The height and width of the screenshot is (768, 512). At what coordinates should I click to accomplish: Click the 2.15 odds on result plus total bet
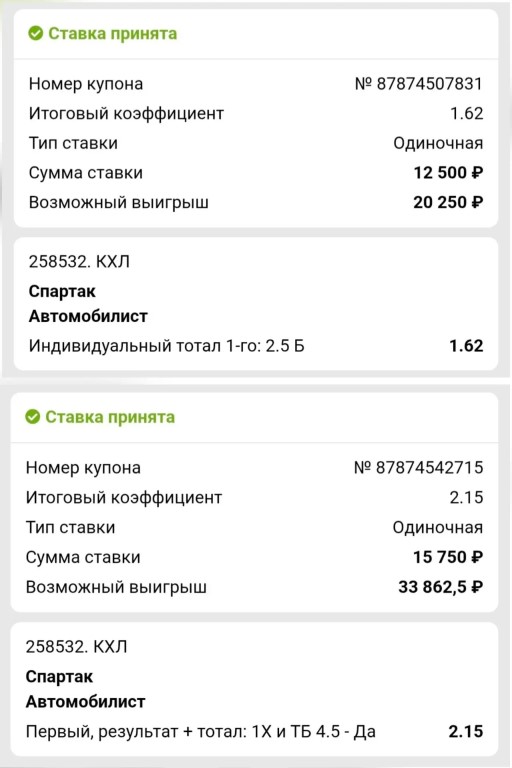(465, 731)
